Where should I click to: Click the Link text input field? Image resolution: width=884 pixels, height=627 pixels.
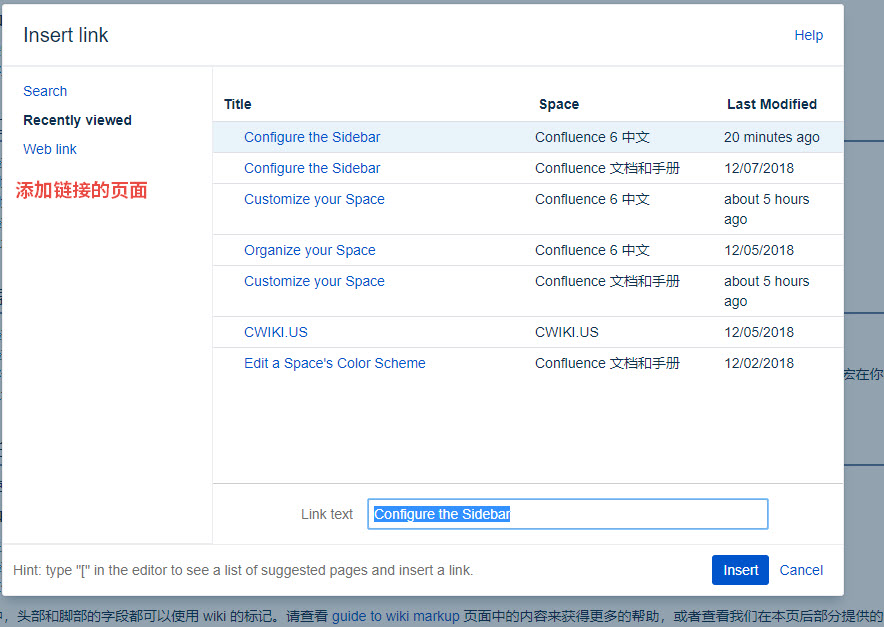(567, 514)
